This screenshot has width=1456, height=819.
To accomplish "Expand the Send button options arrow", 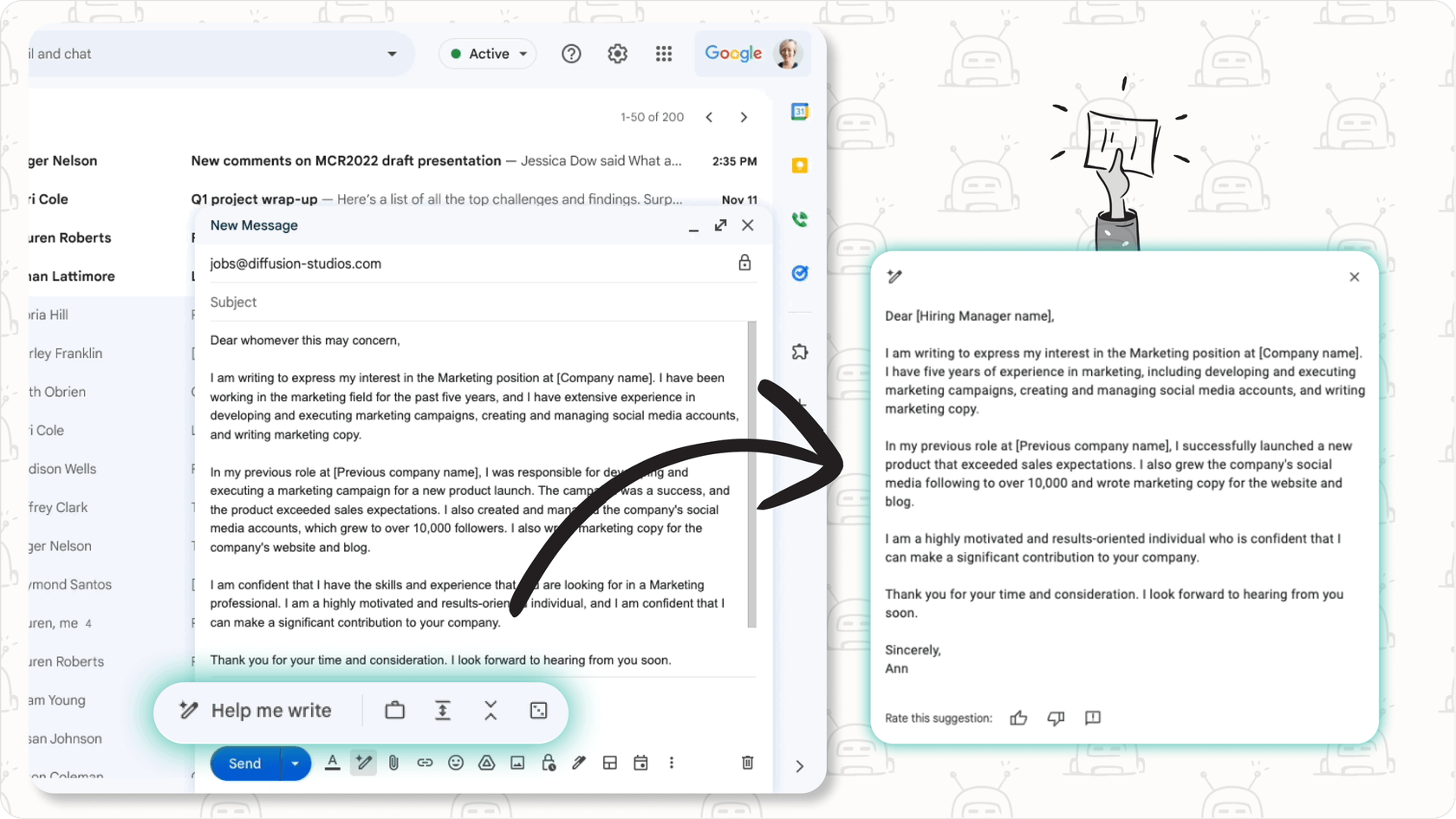I will point(296,763).
